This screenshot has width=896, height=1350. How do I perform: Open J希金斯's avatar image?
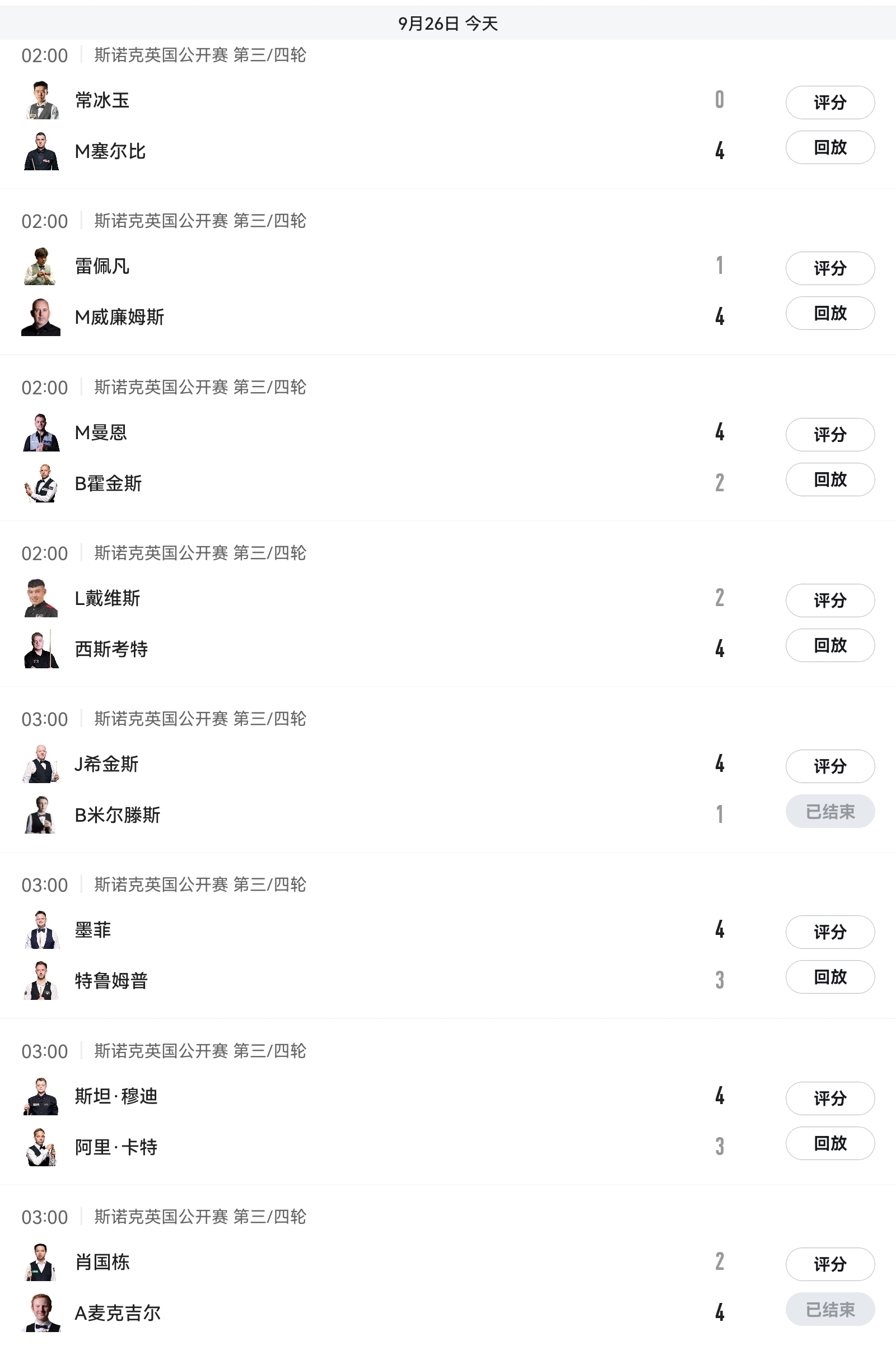(x=41, y=764)
